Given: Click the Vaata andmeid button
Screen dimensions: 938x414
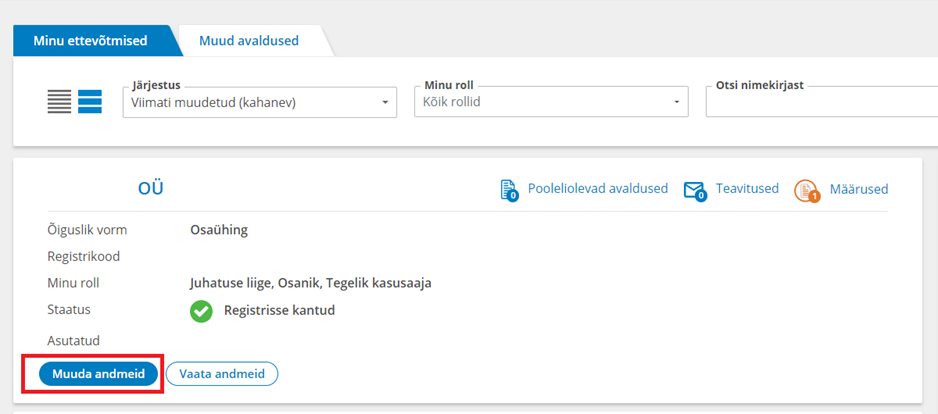Looking at the screenshot, I should (222, 374).
